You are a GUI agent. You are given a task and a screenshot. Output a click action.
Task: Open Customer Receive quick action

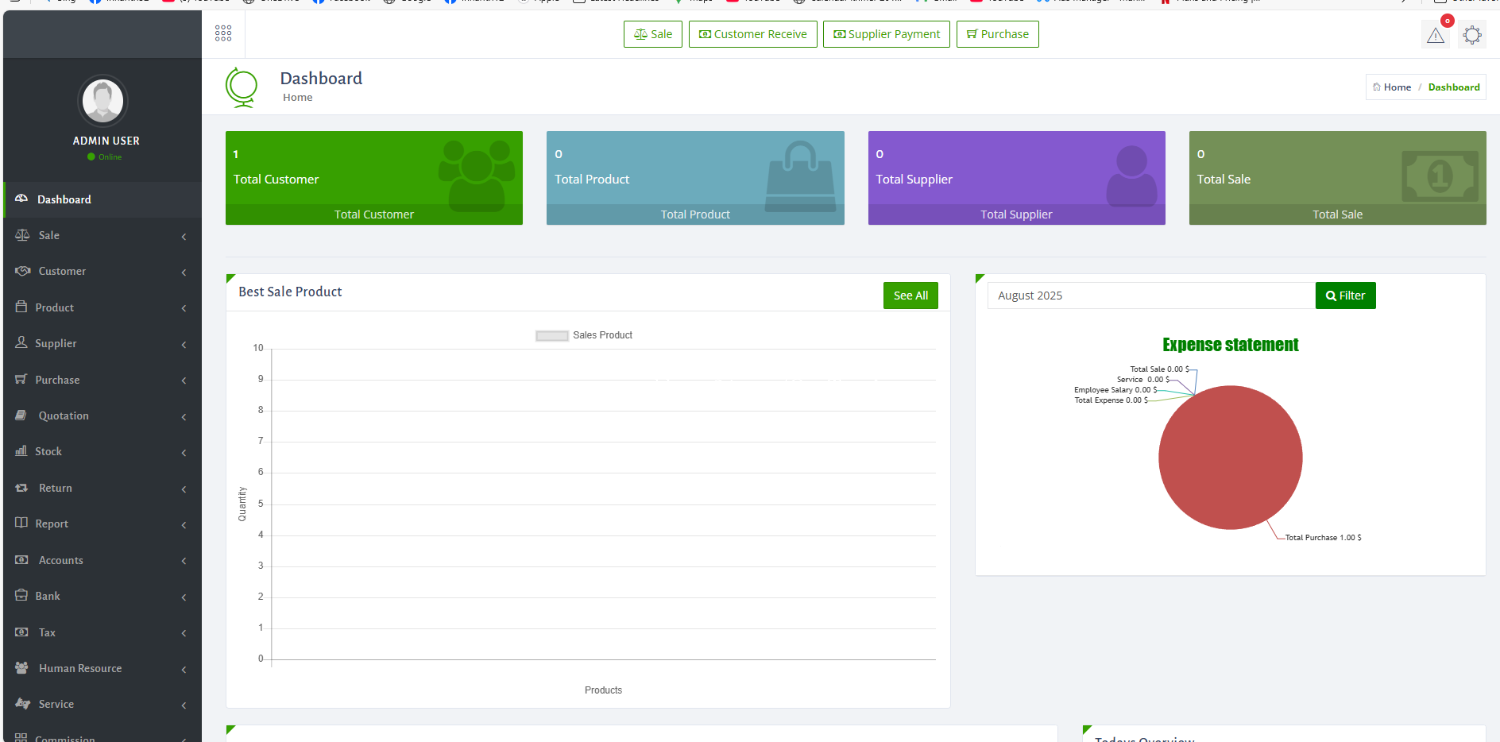(x=753, y=34)
